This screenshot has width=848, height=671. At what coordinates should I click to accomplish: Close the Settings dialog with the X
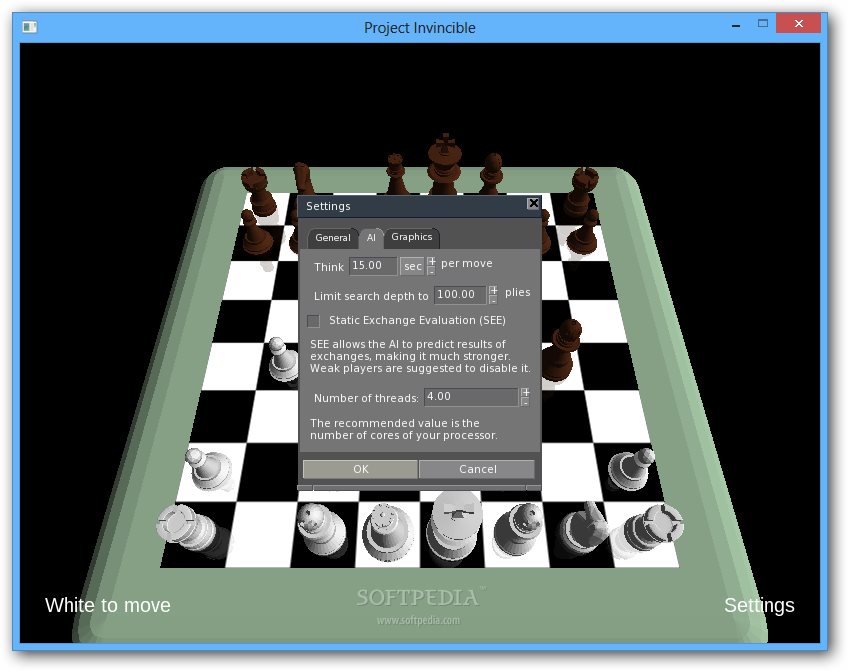point(533,203)
